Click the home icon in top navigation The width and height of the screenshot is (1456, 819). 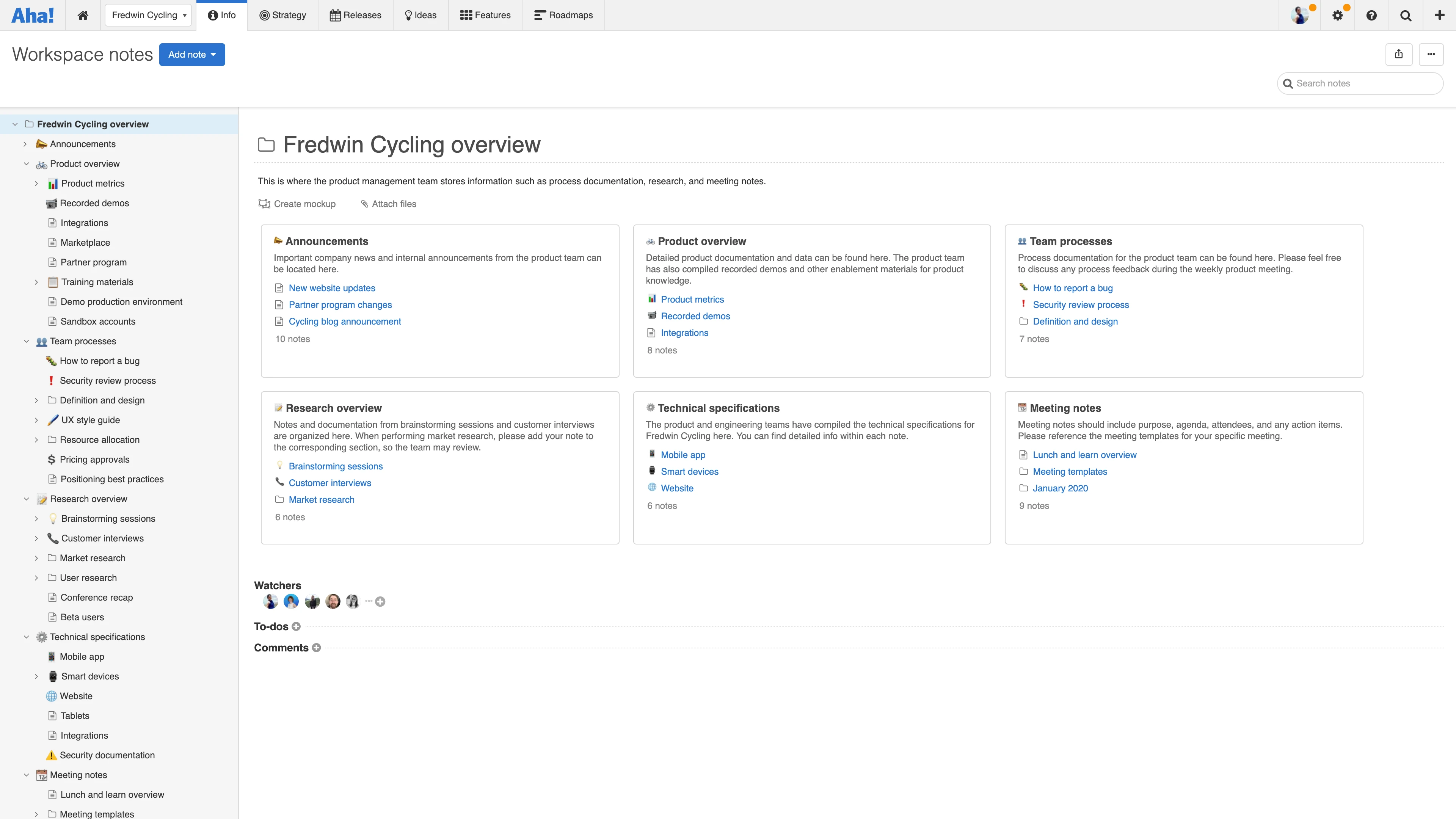(83, 15)
